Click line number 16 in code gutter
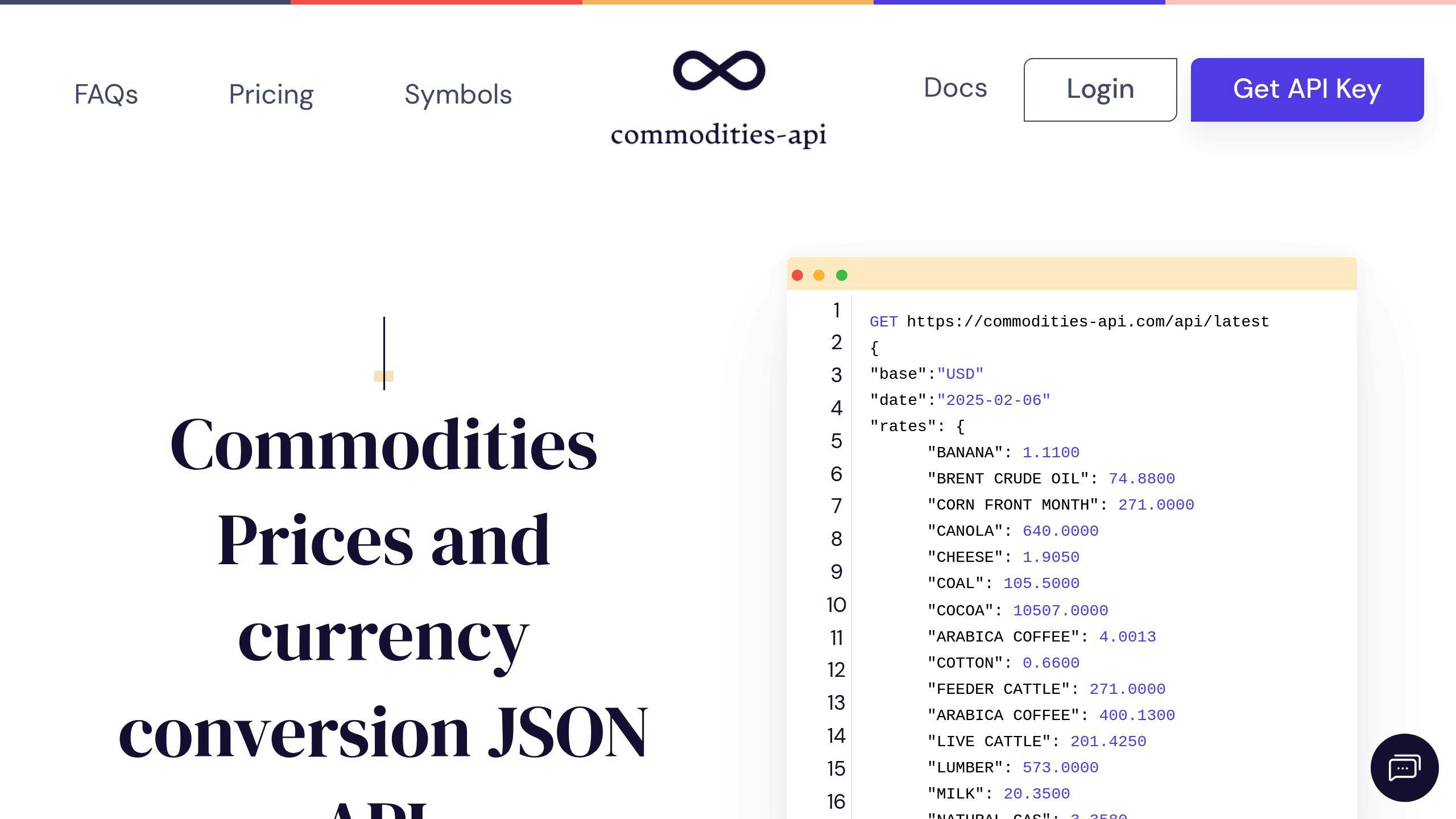 tap(836, 802)
